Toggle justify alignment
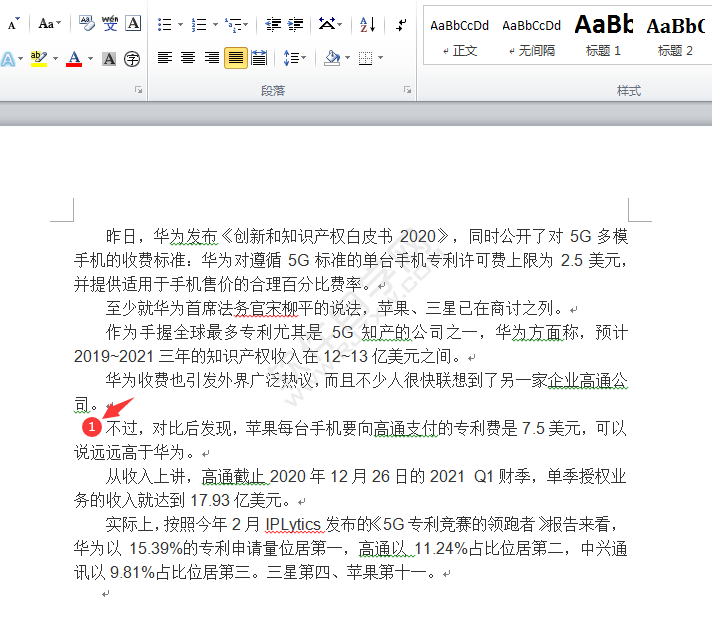Screen dimensions: 712x636 click(x=236, y=58)
